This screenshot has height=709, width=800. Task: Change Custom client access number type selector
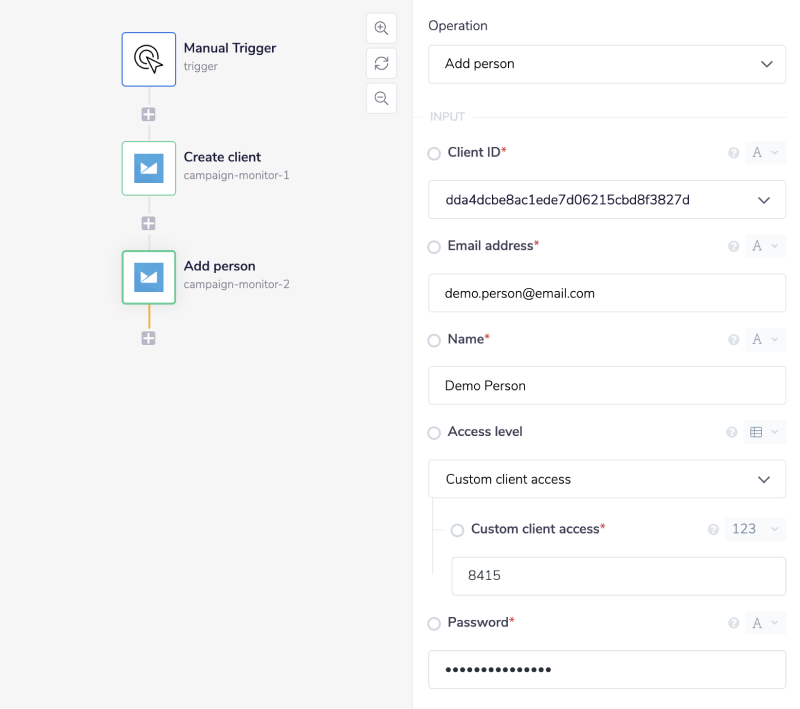coord(754,529)
